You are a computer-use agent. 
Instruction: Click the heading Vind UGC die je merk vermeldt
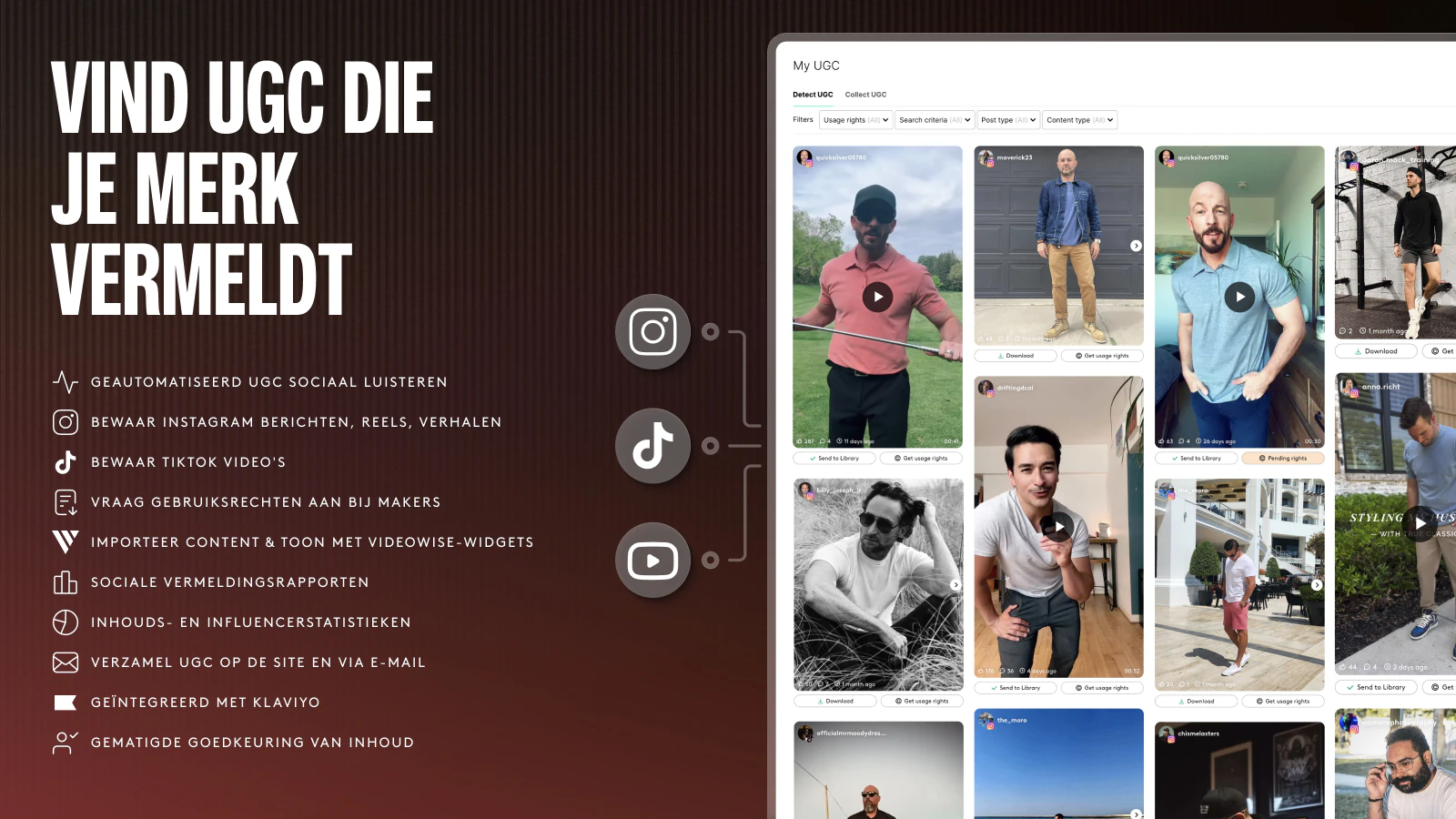242,188
